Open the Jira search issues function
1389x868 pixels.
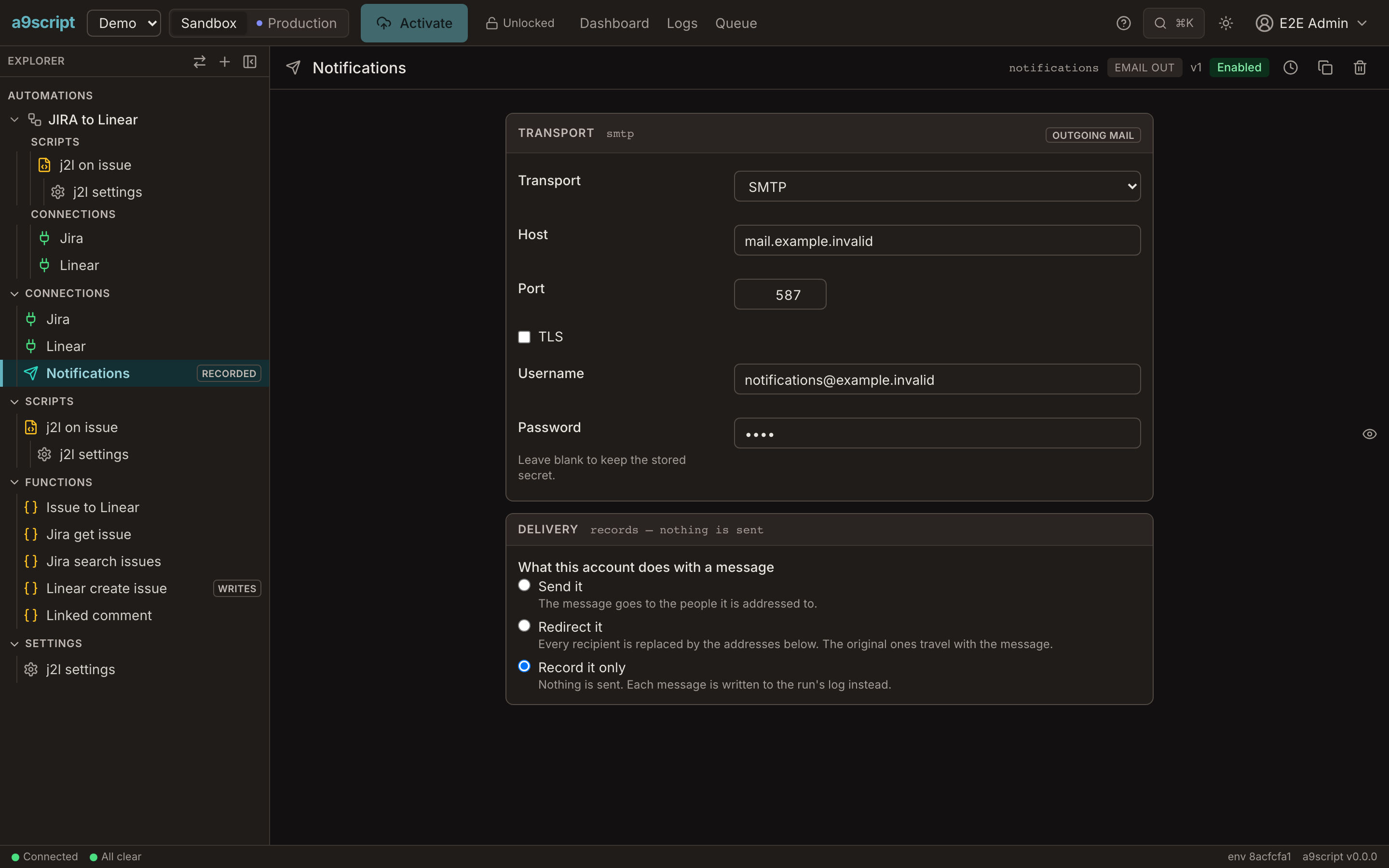coord(103,561)
